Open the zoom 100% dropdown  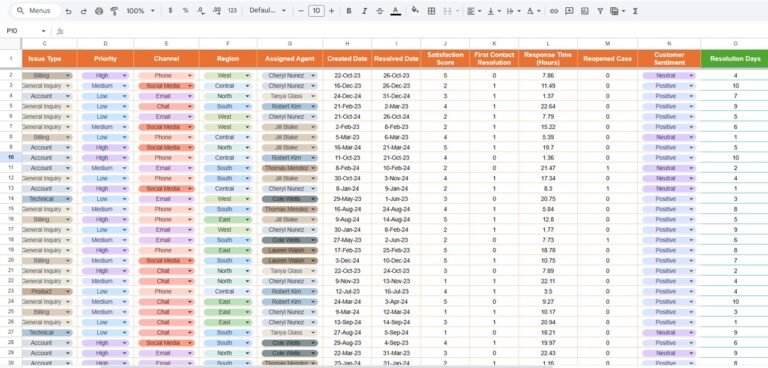tap(140, 11)
